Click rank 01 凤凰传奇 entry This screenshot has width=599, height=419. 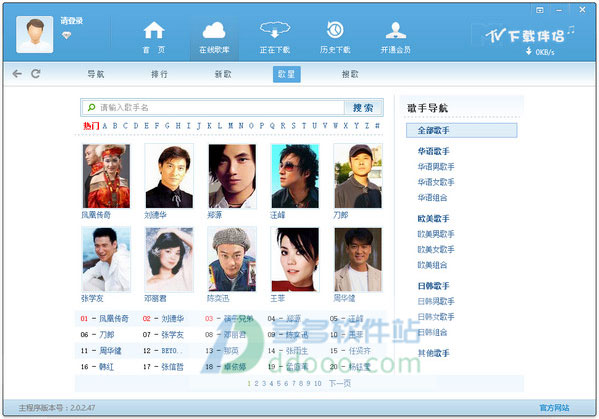point(104,319)
